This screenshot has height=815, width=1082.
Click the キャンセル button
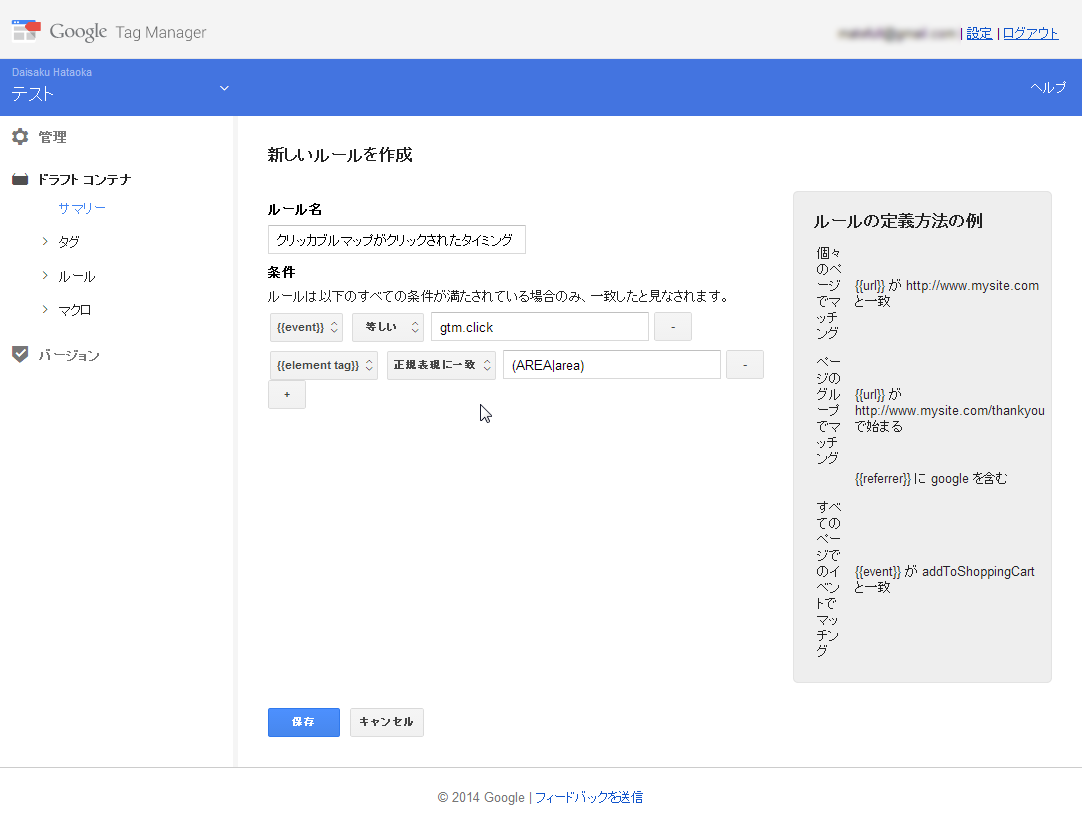tap(386, 722)
